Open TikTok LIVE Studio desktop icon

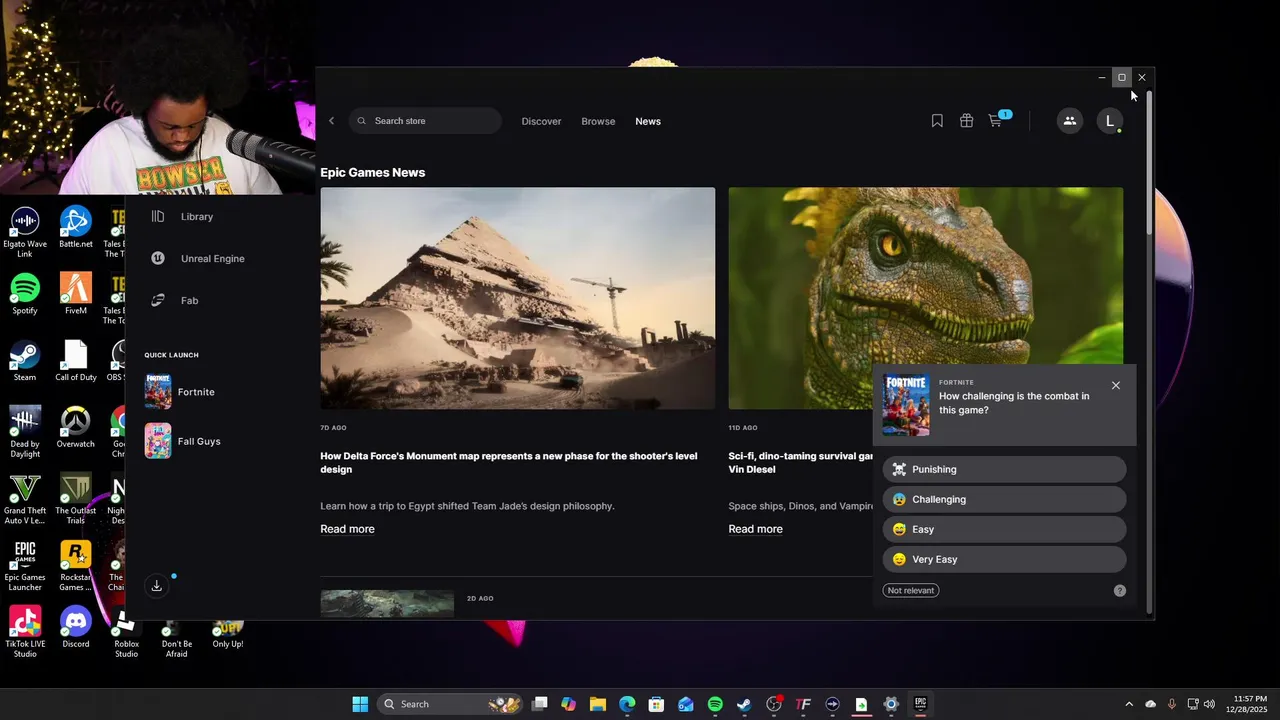coord(25,633)
